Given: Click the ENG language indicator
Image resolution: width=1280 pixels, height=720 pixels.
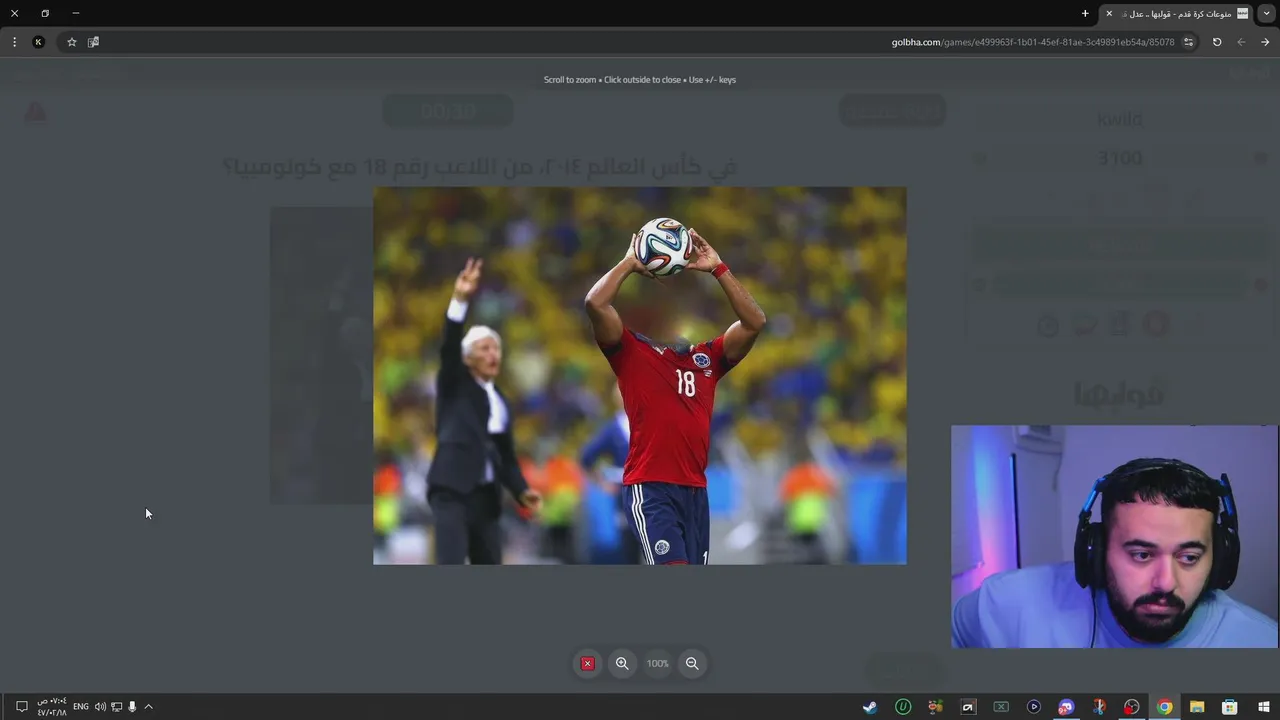Looking at the screenshot, I should pos(81,707).
